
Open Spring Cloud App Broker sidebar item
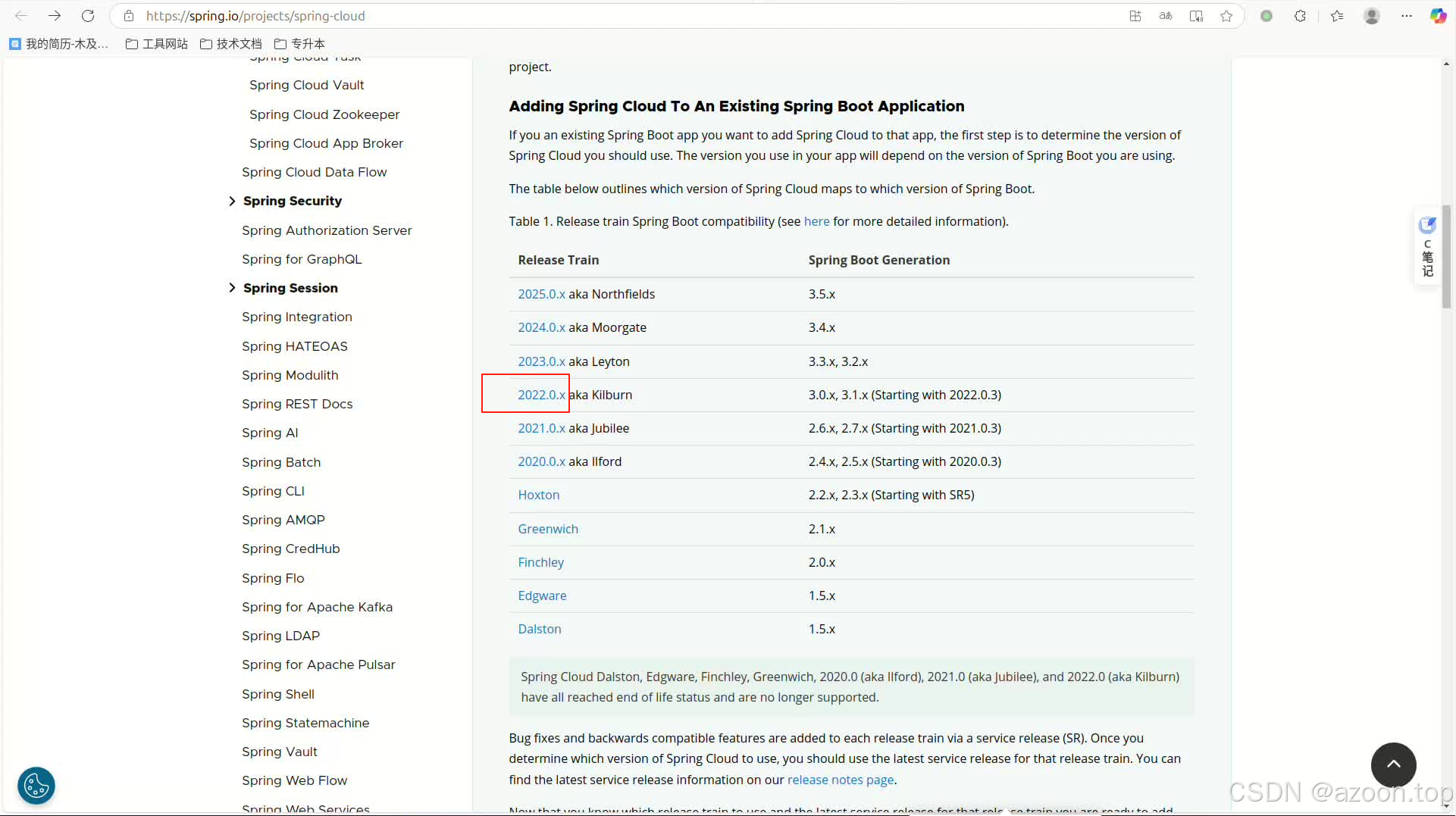(326, 143)
